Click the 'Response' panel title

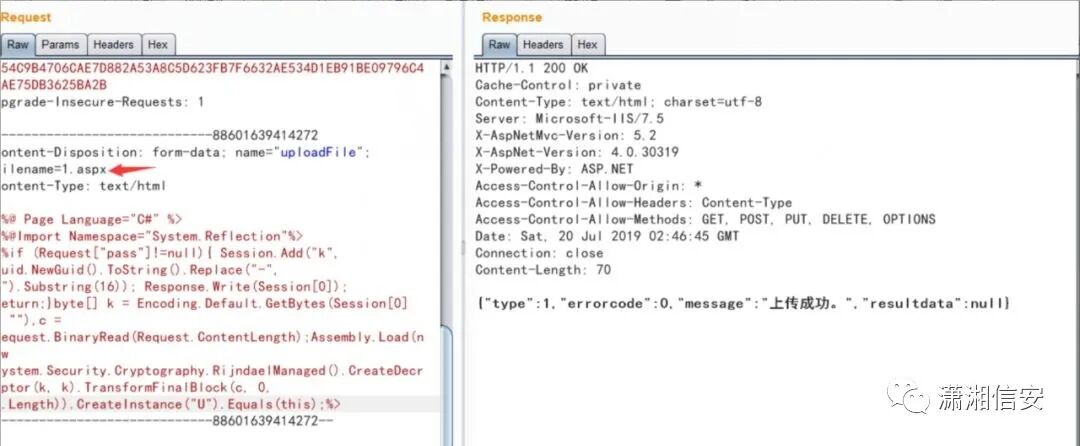tap(512, 17)
